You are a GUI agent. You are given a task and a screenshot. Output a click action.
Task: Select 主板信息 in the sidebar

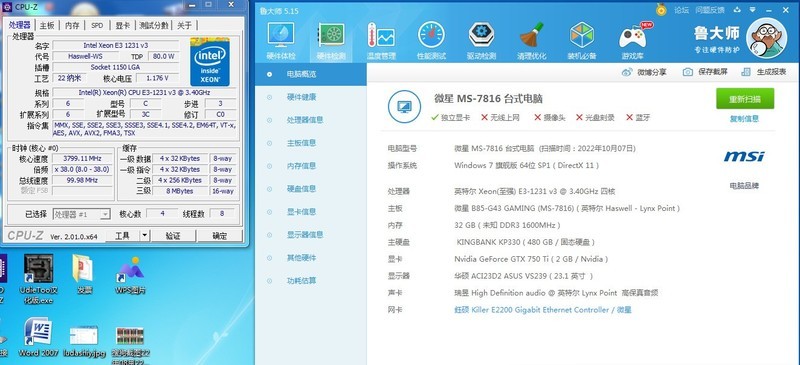311,143
